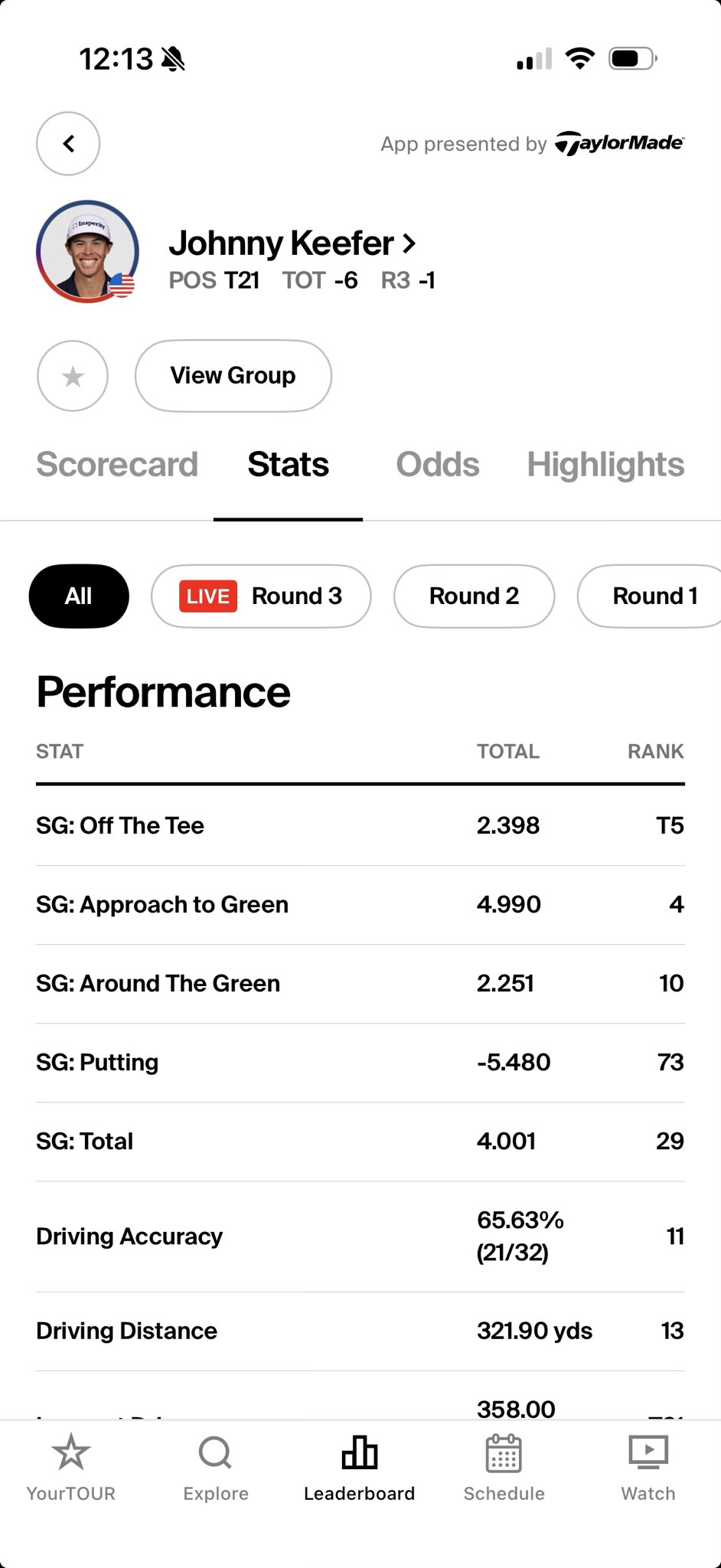Open the Explore search icon
721x1568 pixels.
click(x=215, y=1452)
